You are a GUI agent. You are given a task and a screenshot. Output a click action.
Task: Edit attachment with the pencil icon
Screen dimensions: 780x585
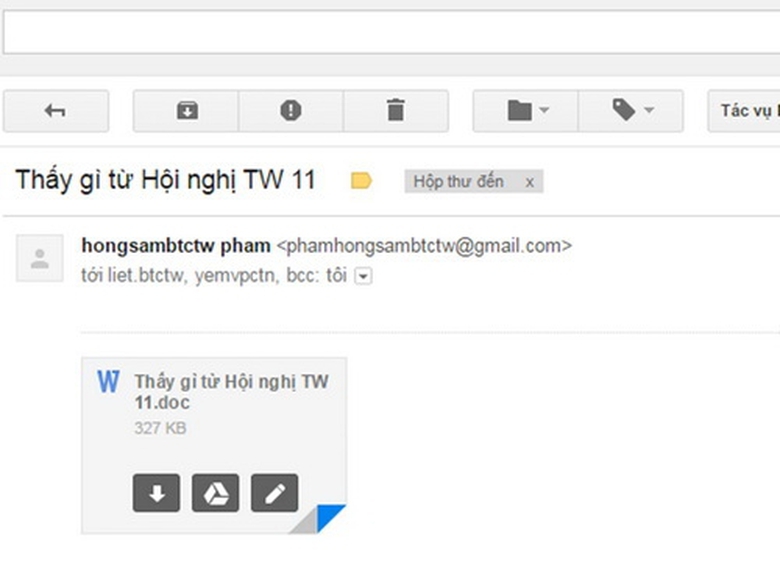(275, 493)
